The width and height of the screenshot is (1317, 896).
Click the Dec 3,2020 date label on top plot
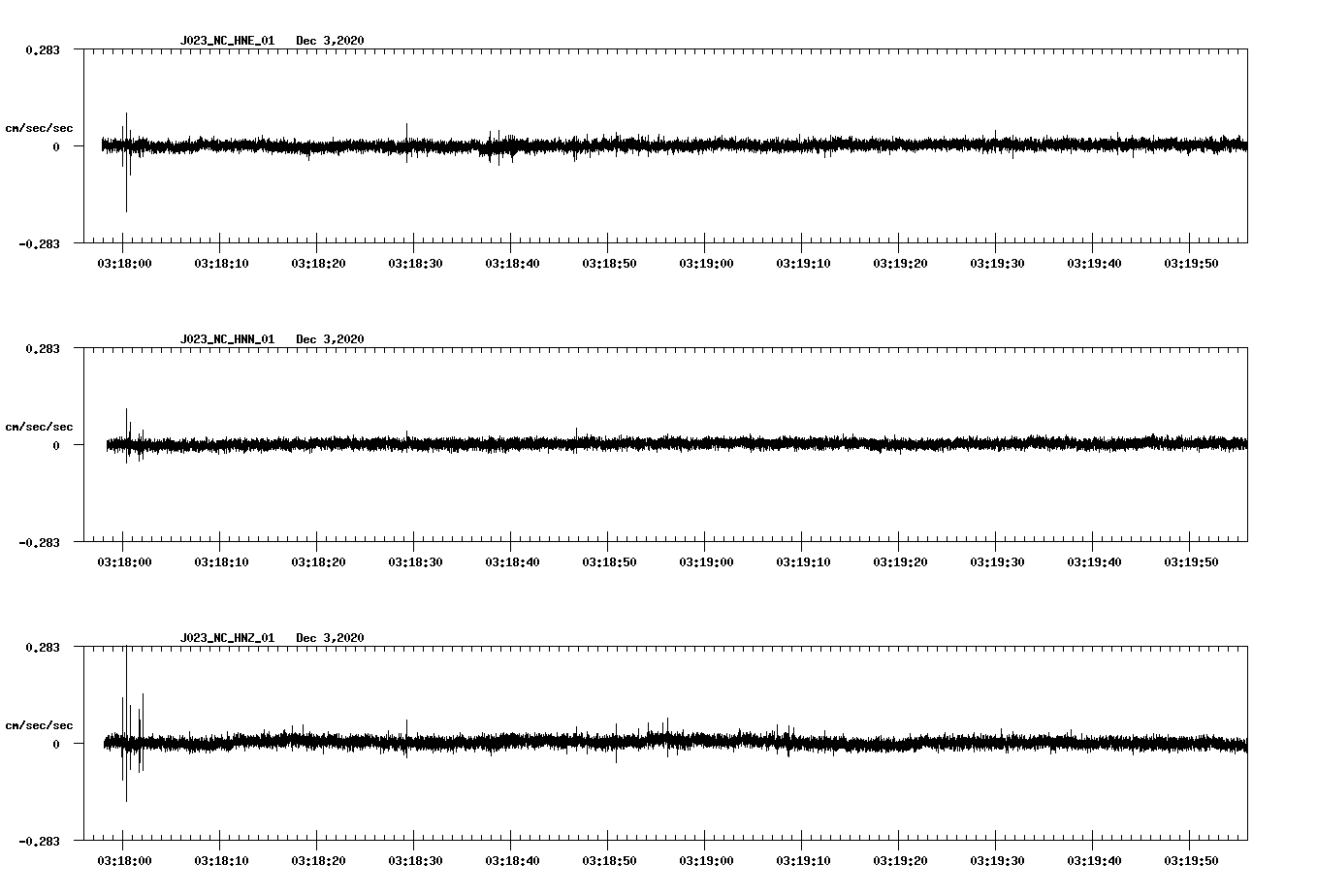pyautogui.click(x=330, y=41)
